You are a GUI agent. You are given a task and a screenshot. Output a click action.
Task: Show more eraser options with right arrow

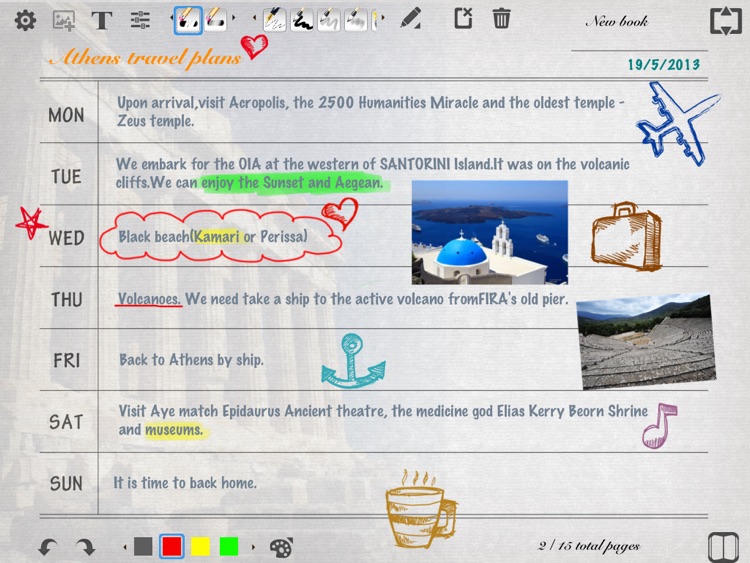pos(233,18)
